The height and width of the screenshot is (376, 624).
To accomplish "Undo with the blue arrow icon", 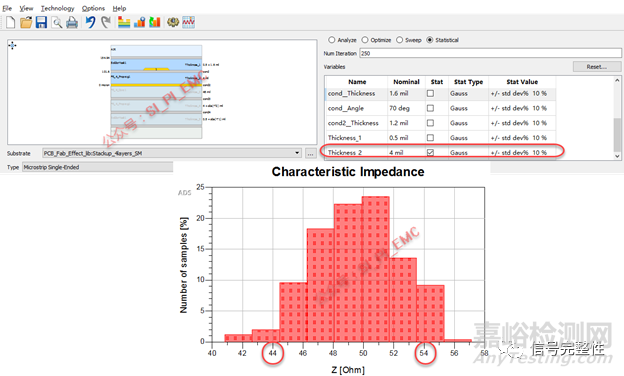I will (x=91, y=22).
